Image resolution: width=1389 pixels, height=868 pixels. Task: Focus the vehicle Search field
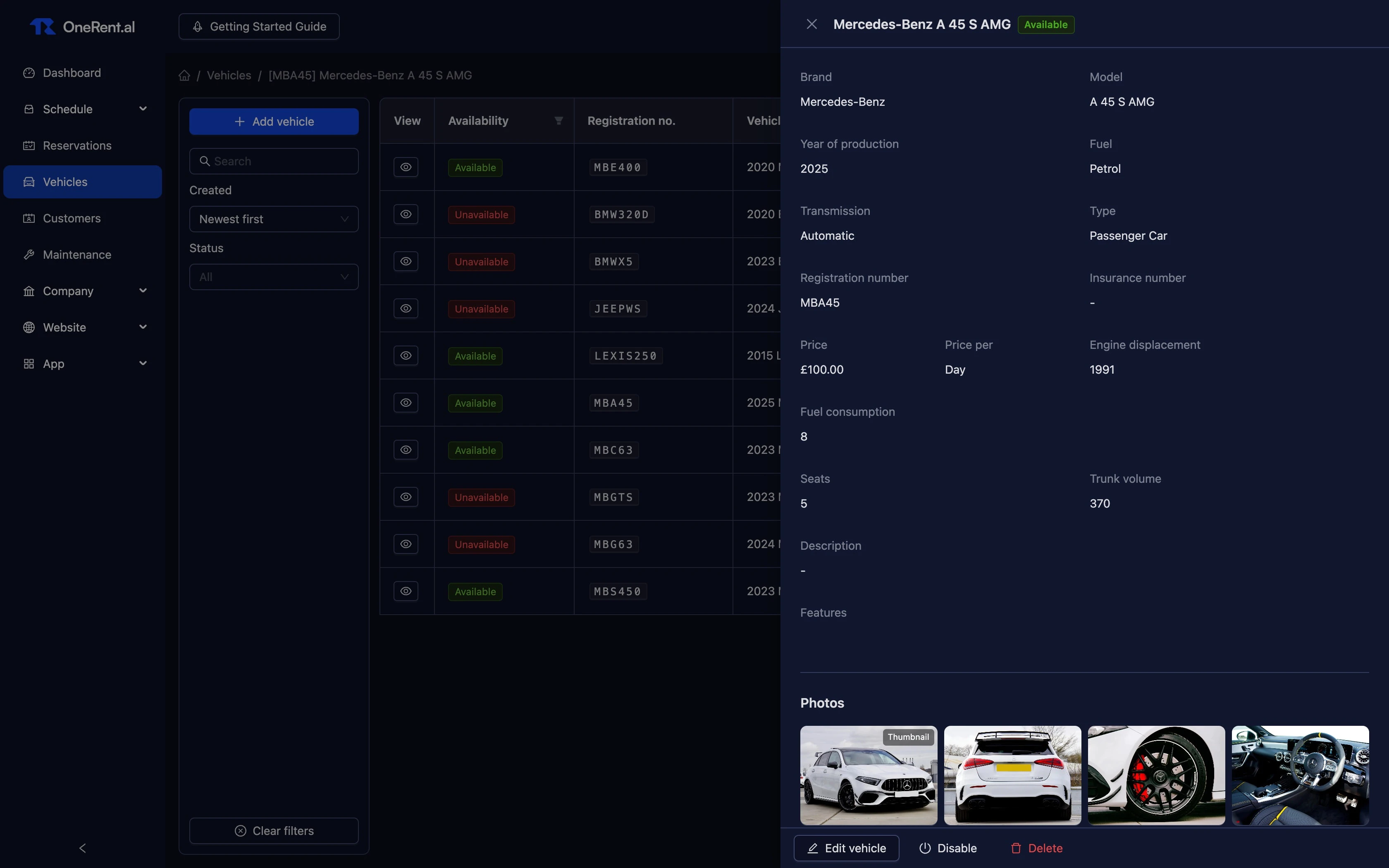coord(274,161)
